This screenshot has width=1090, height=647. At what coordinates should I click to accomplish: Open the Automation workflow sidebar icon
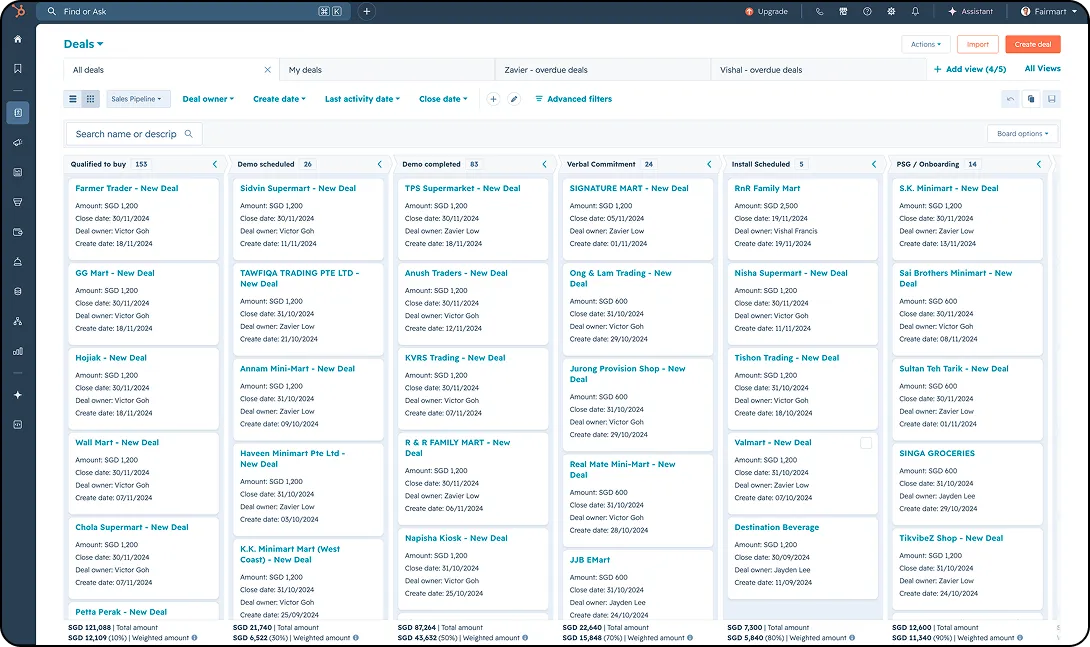[18, 321]
